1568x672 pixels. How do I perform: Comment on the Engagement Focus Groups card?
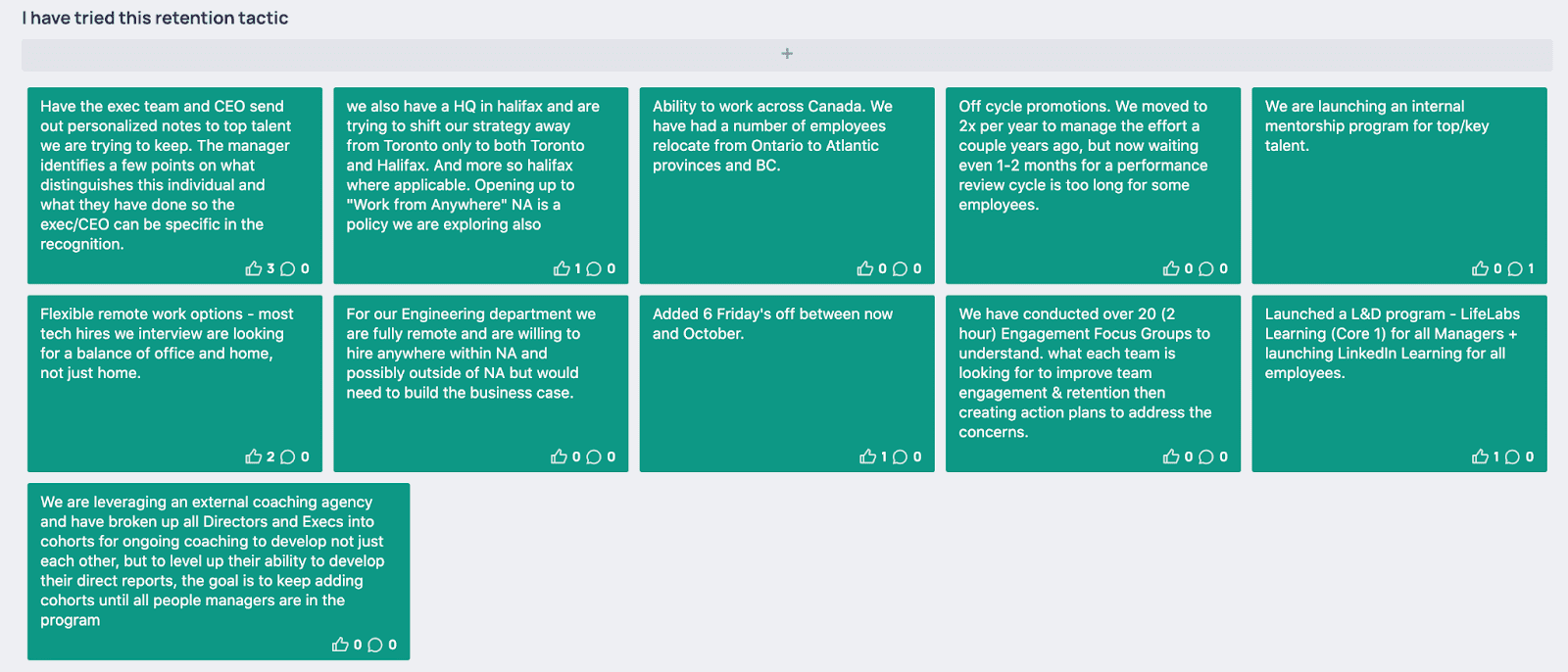[1206, 456]
